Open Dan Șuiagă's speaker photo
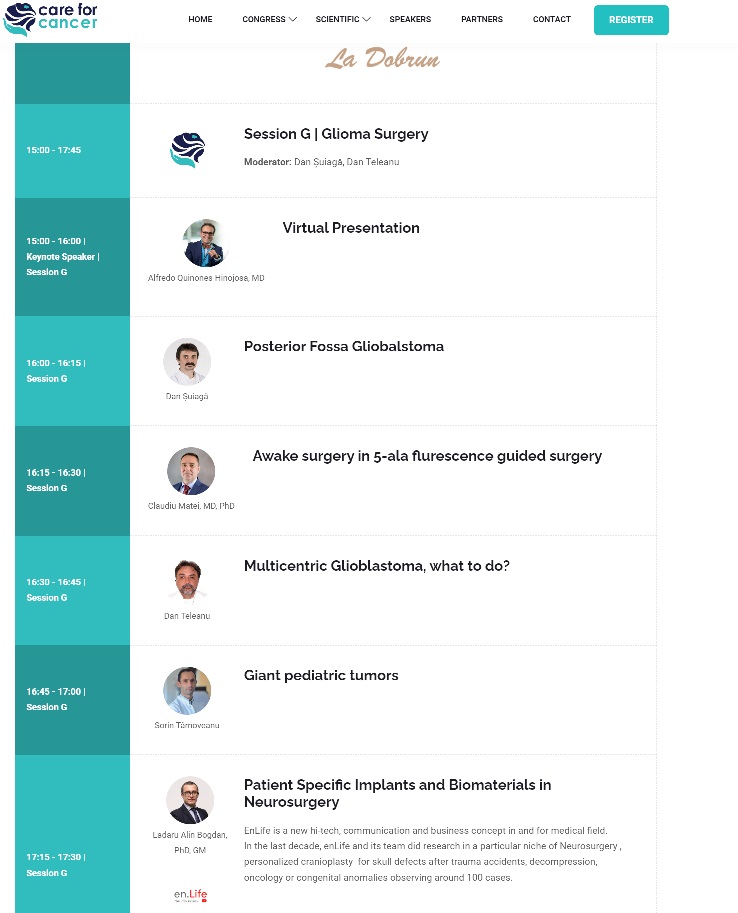This screenshot has width=738, height=913. (x=187, y=362)
